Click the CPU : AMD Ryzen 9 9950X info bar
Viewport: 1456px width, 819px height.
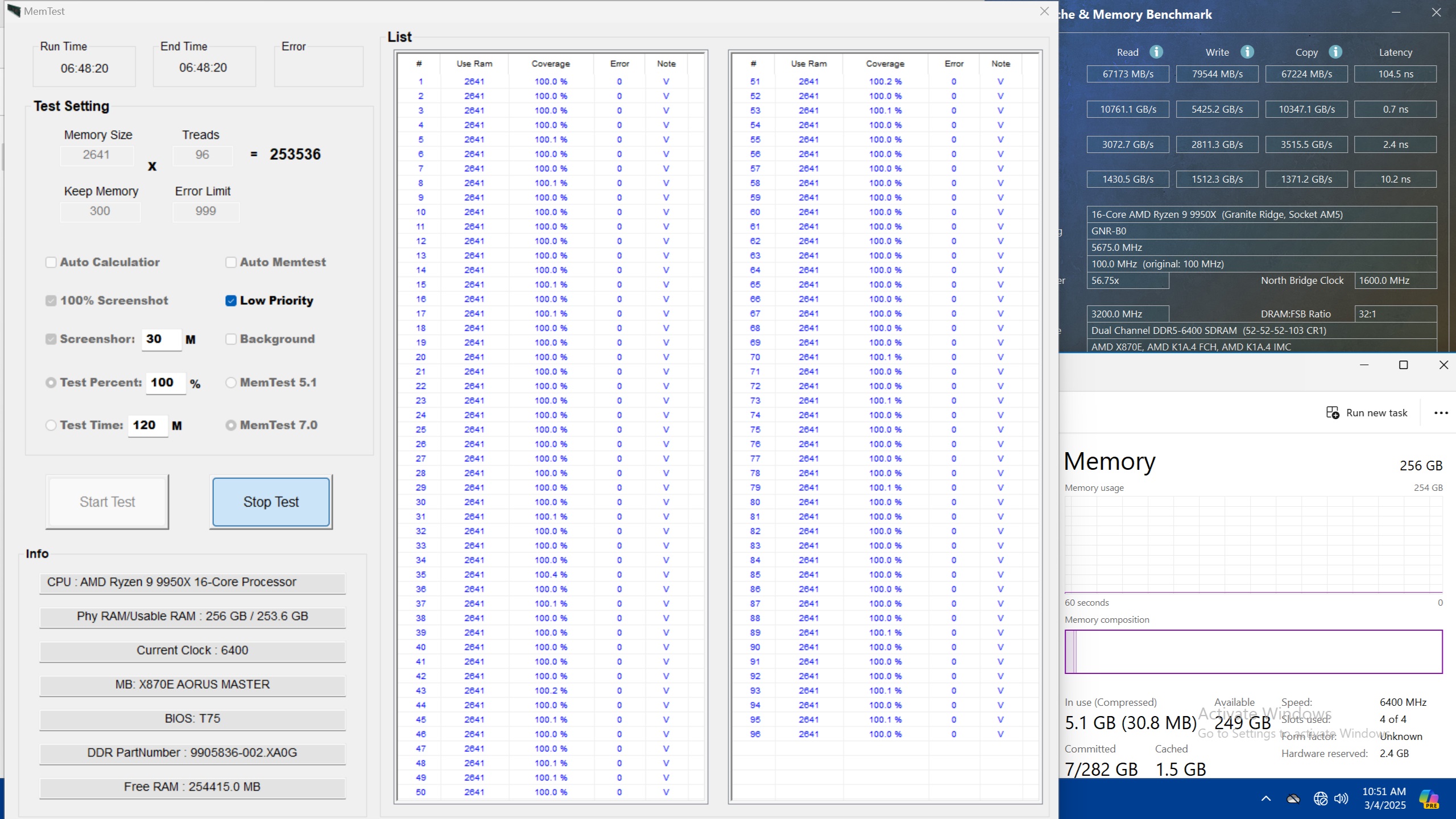coord(192,582)
